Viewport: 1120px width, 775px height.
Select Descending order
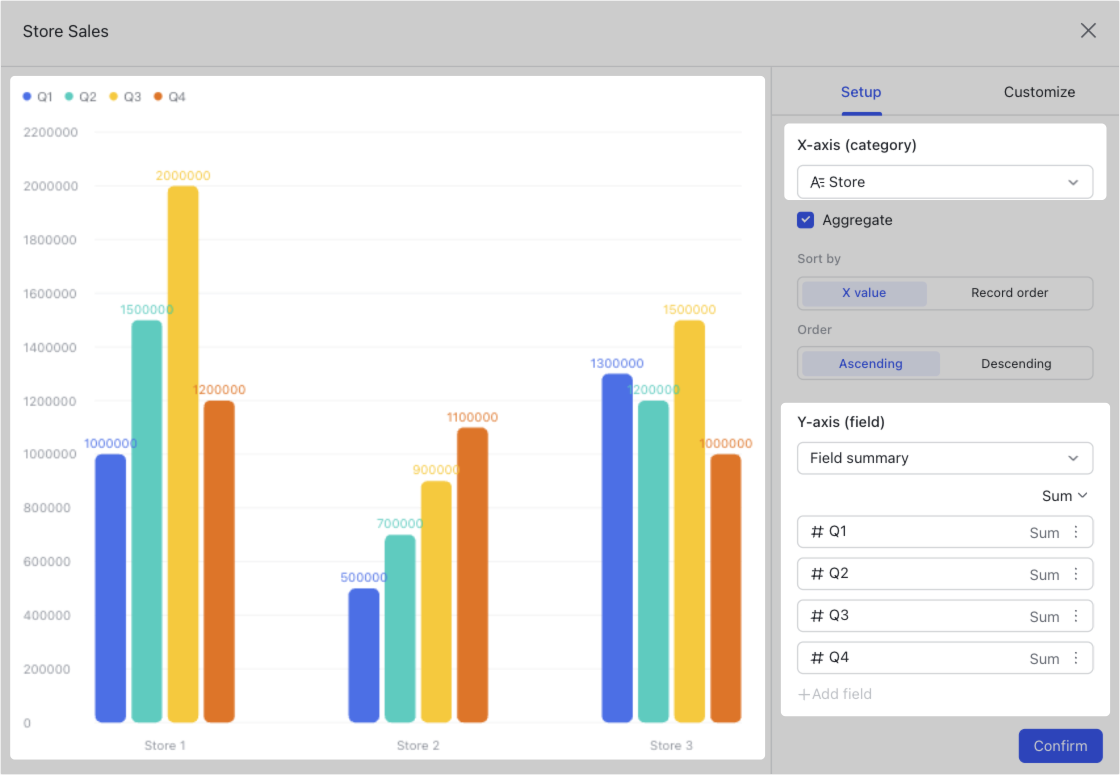pyautogui.click(x=1016, y=364)
